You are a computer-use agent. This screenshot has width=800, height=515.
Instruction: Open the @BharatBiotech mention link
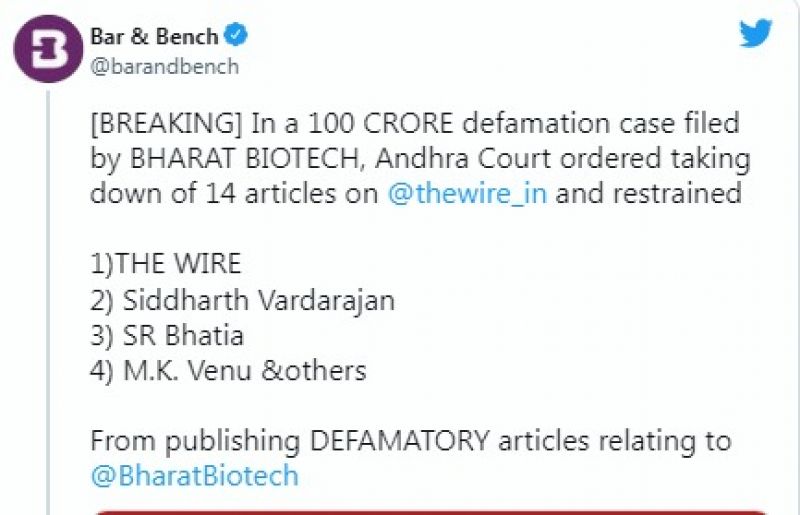(194, 475)
